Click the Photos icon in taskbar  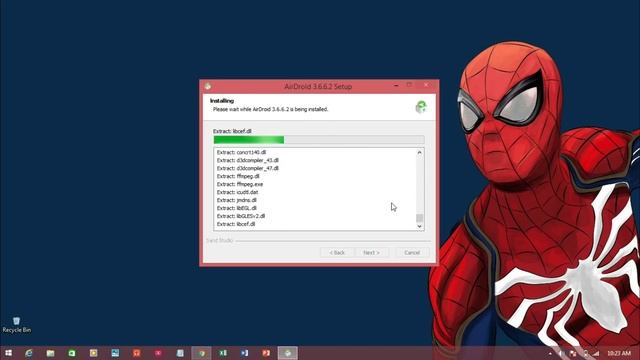pos(115,353)
